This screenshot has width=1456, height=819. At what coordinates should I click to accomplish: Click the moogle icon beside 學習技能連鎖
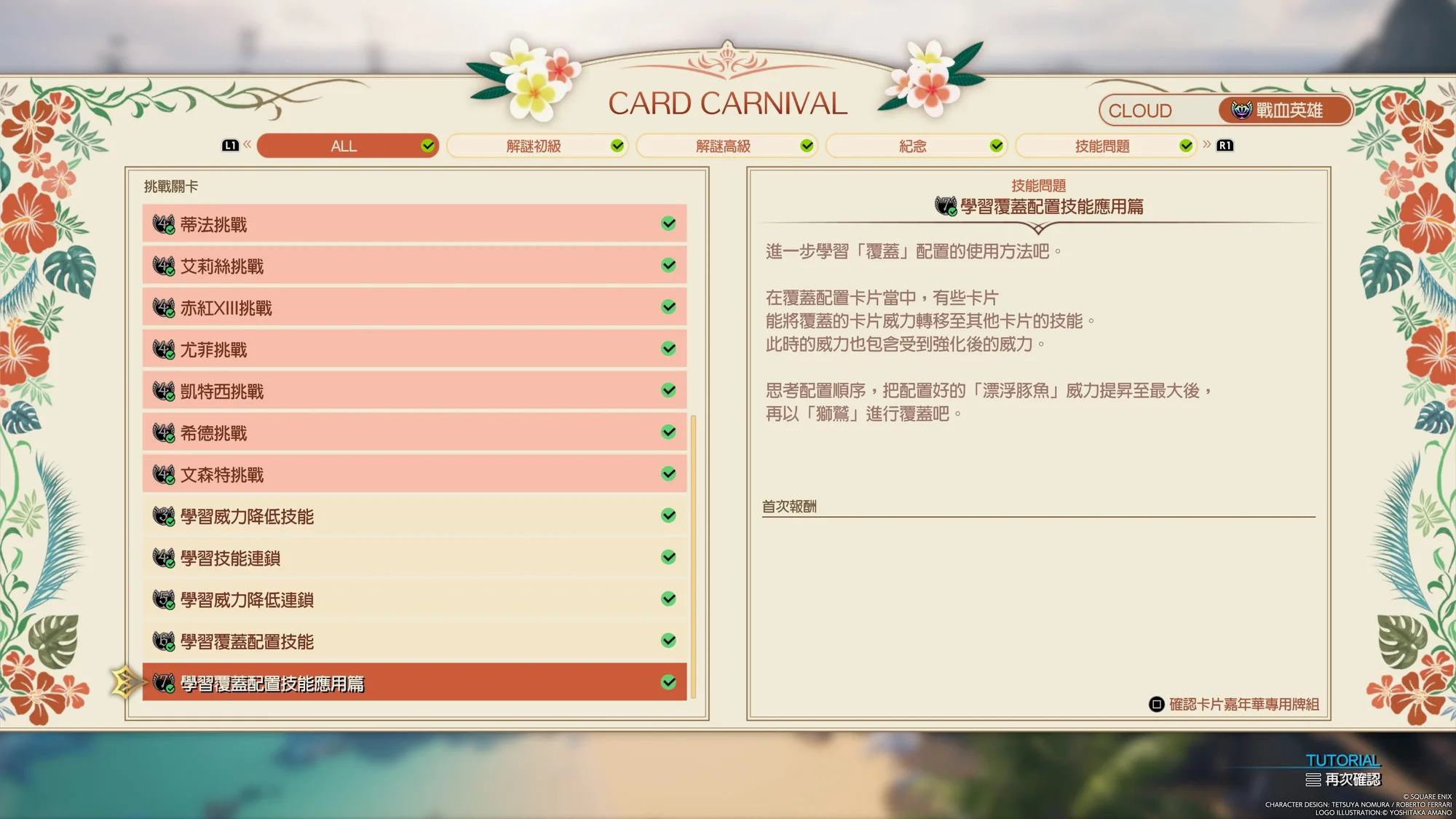coord(164,558)
